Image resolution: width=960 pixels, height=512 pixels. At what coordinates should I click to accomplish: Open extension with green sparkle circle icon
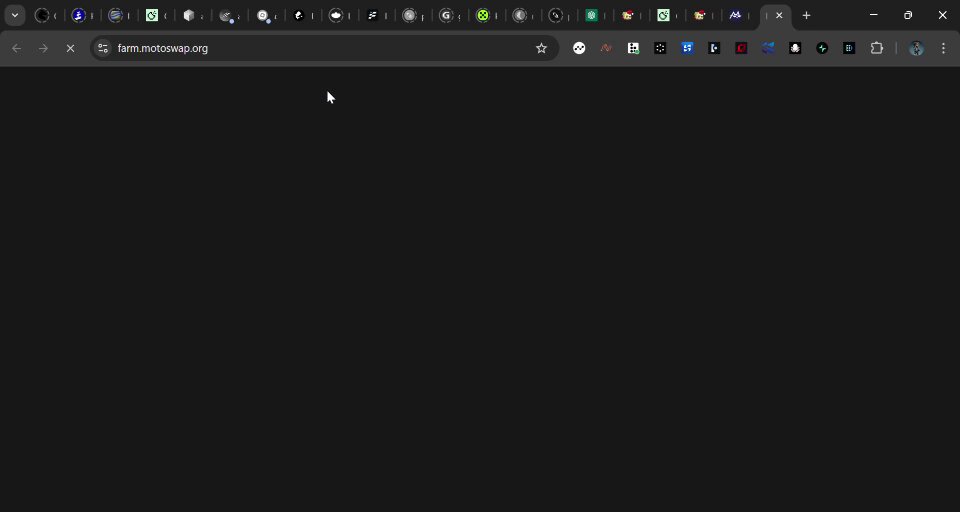(x=822, y=48)
